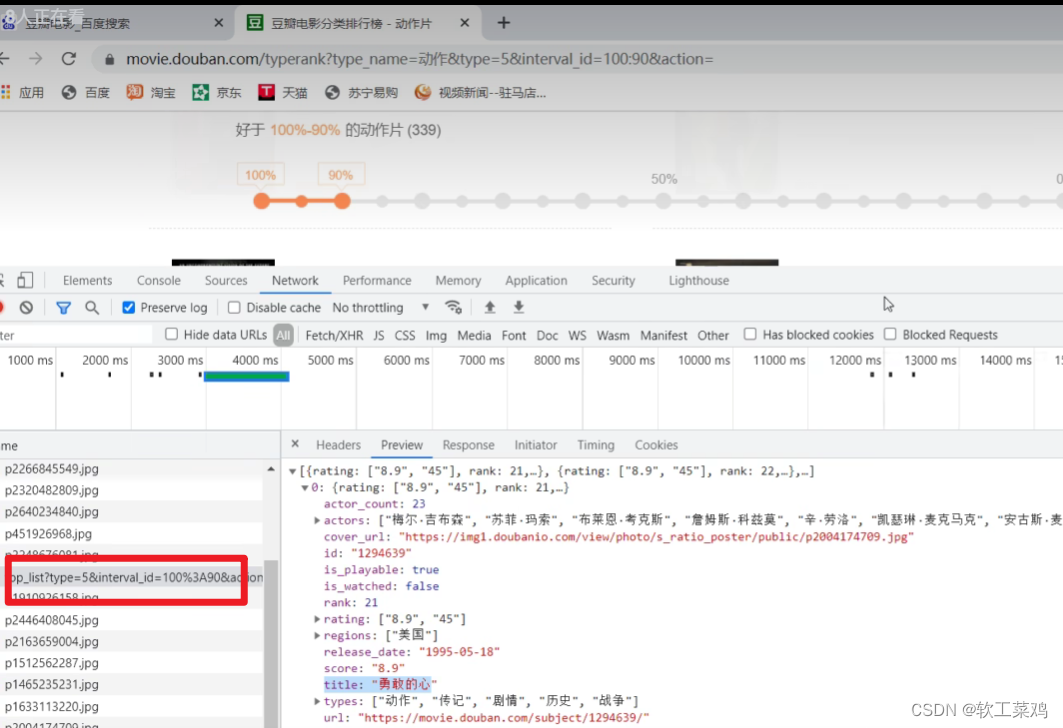This screenshot has height=728, width=1063.
Task: Open the 京东 bookmark
Action: (x=217, y=92)
